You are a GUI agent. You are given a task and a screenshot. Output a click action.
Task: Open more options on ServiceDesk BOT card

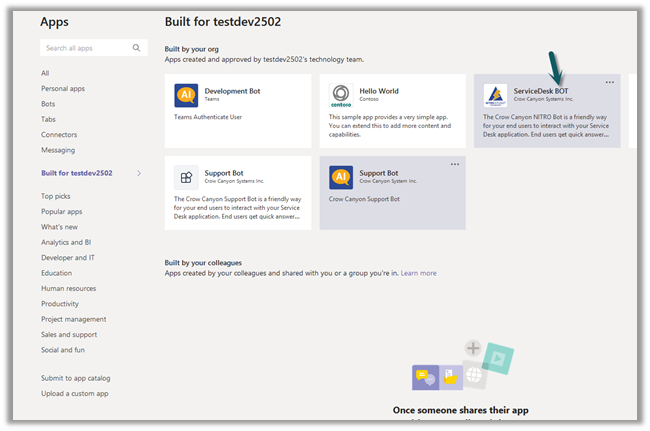click(609, 82)
